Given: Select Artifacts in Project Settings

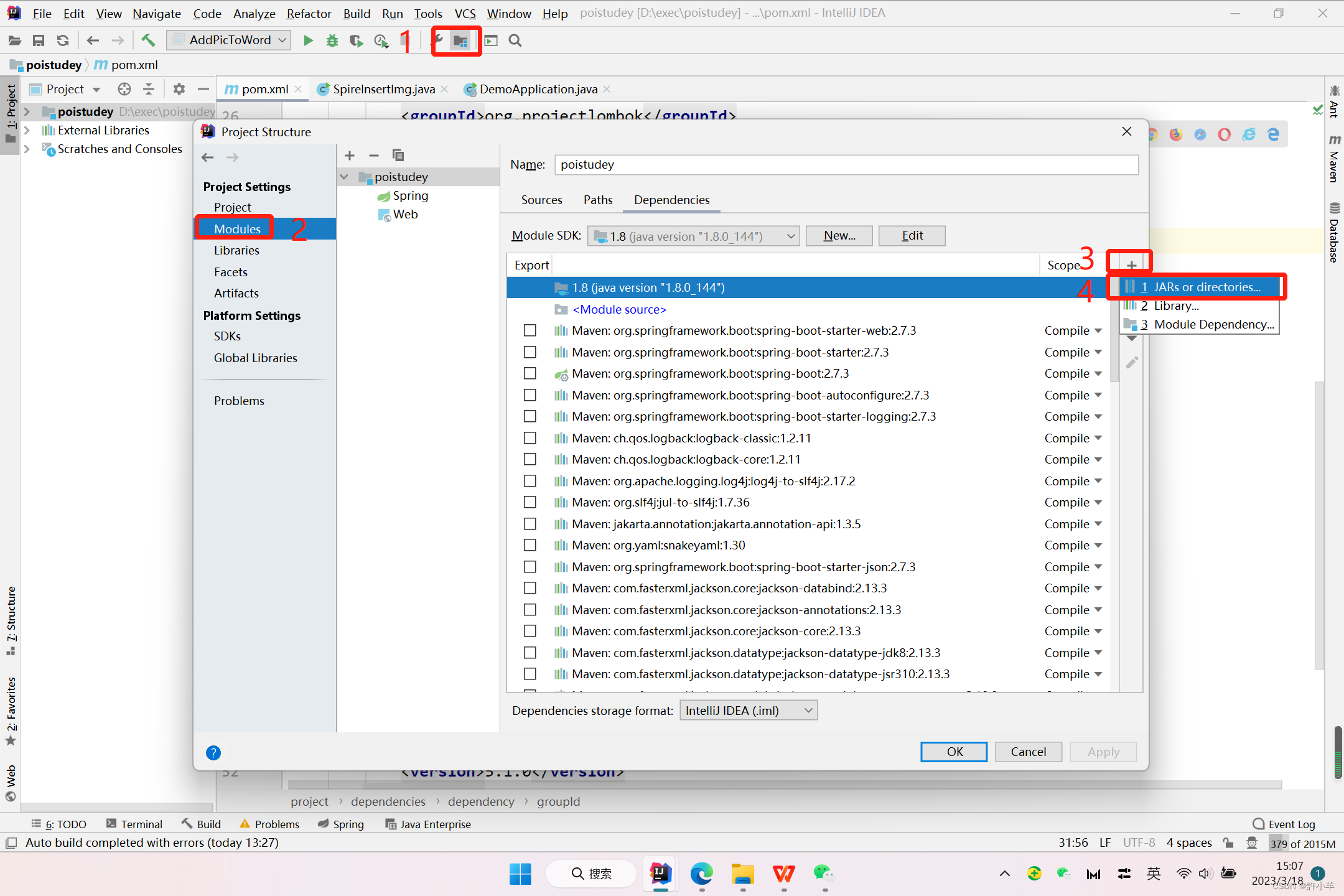Looking at the screenshot, I should (236, 293).
